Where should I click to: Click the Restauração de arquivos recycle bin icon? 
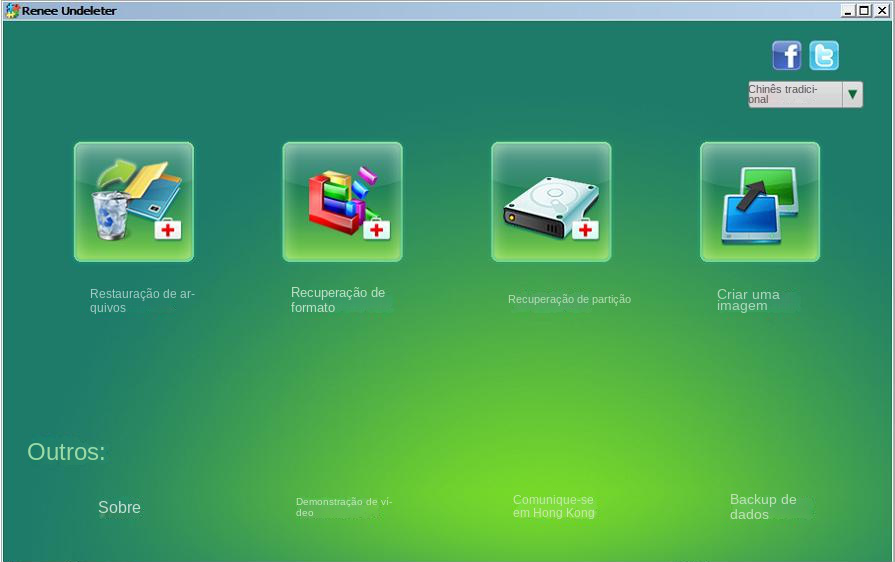pyautogui.click(x=133, y=201)
